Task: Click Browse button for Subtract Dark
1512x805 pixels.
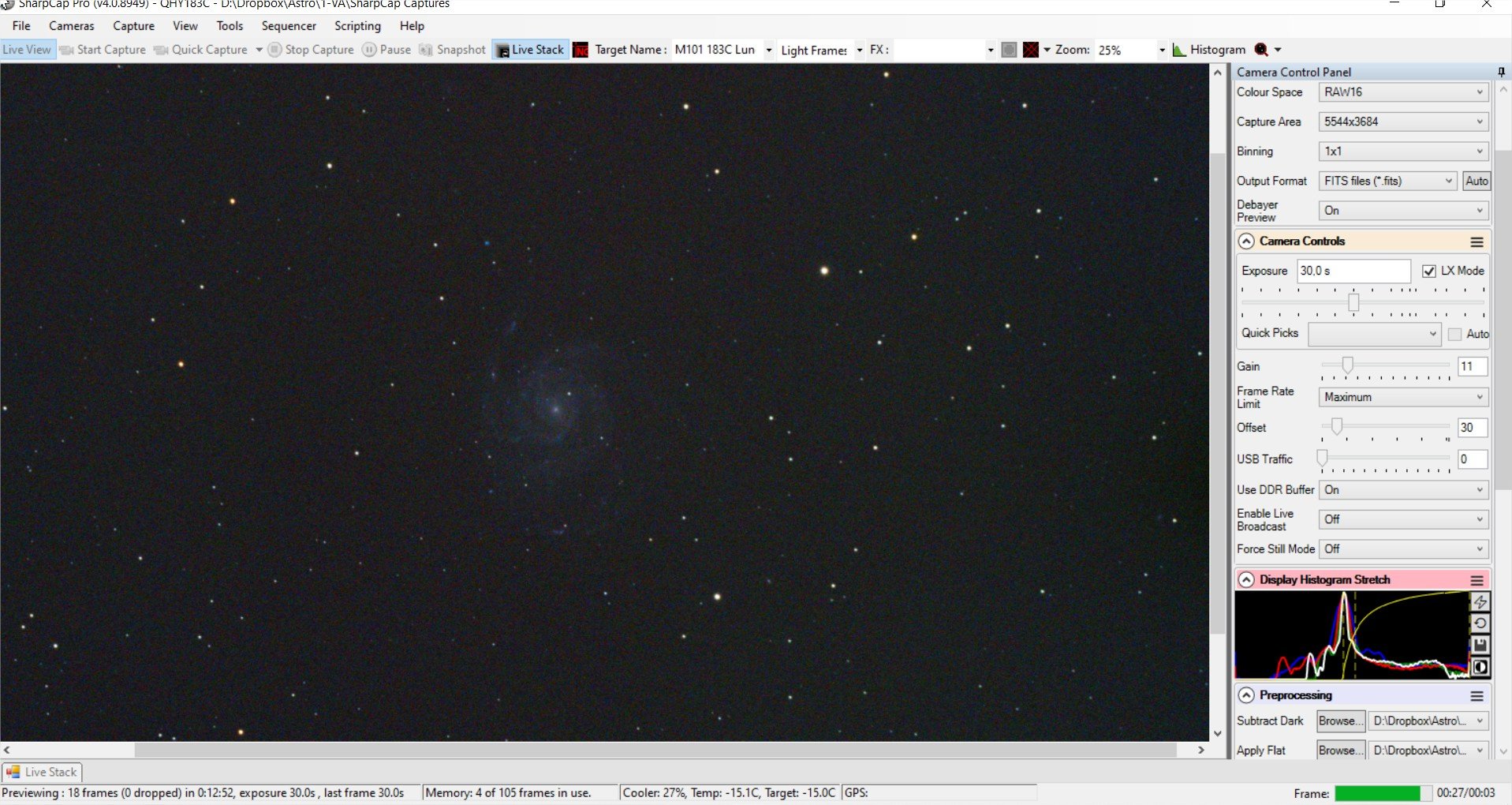Action: point(1341,721)
